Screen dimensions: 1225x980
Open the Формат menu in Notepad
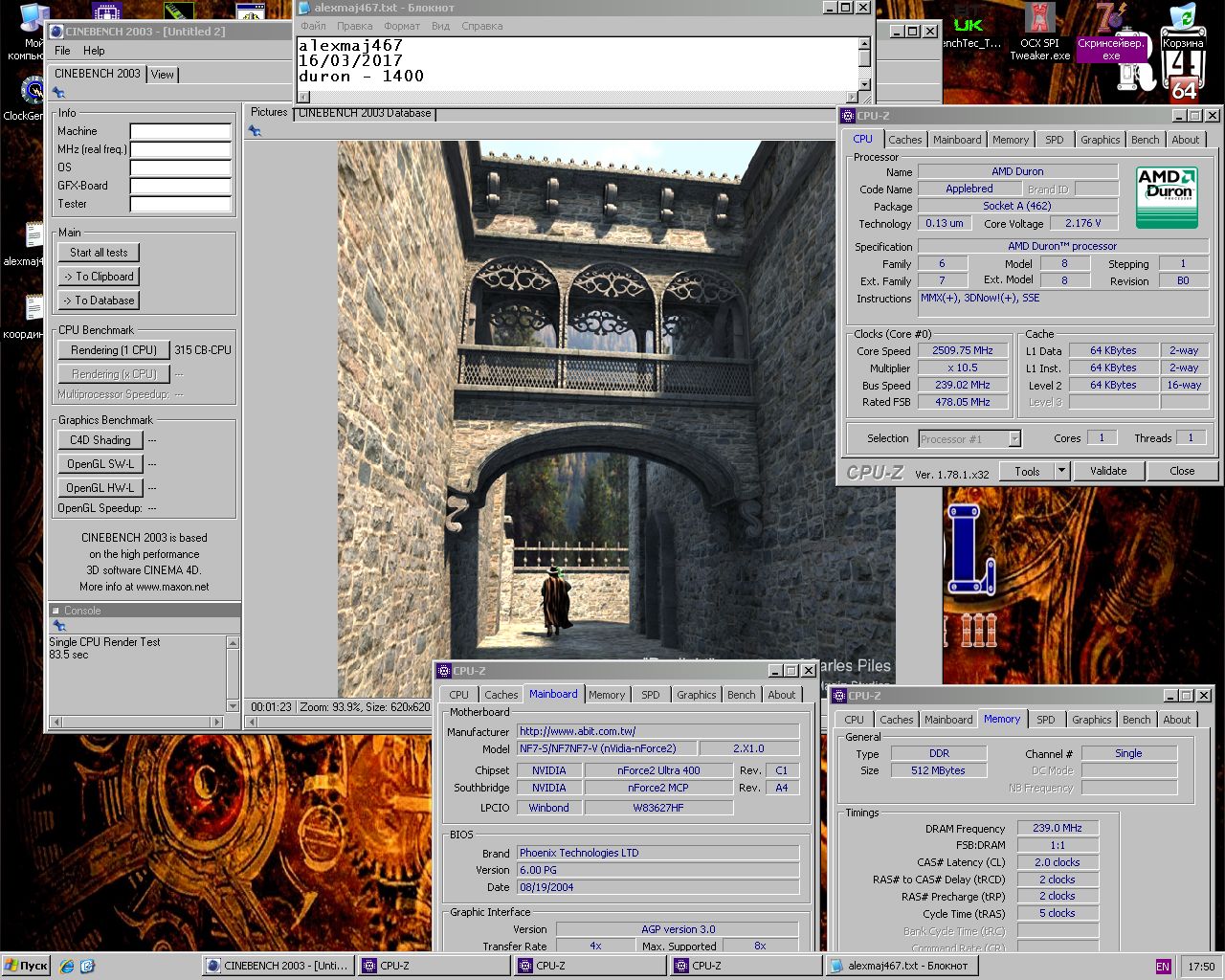pyautogui.click(x=402, y=26)
